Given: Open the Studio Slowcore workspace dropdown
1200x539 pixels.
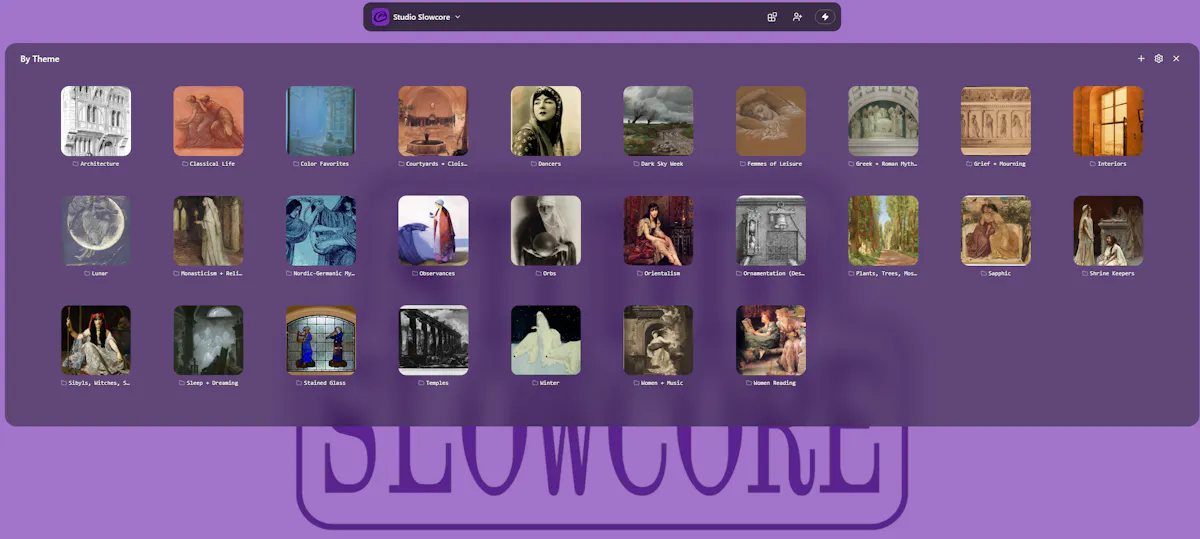Looking at the screenshot, I should coord(427,17).
